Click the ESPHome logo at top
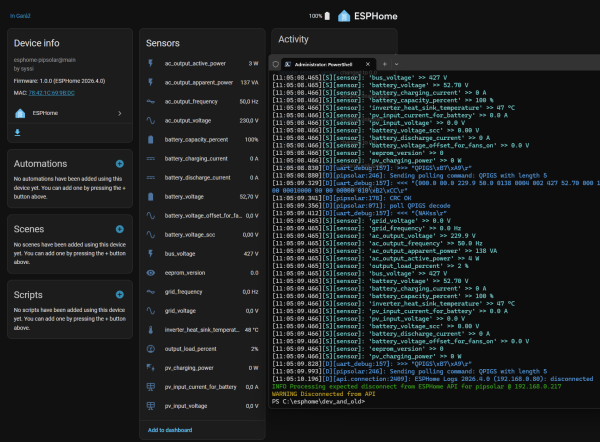This screenshot has width=600, height=442. pos(345,16)
